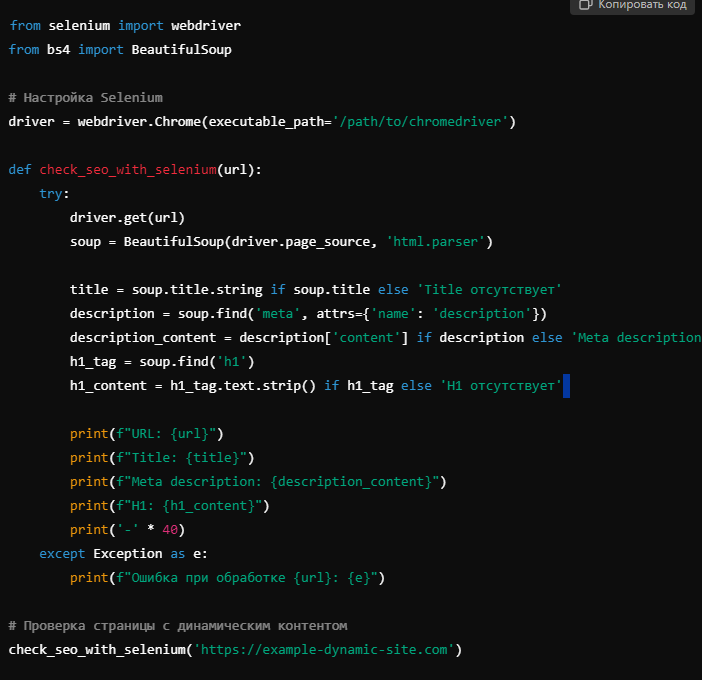Image resolution: width=702 pixels, height=680 pixels.
Task: Place cursor after 'H1 отсутствует' string
Action: [x=563, y=385]
